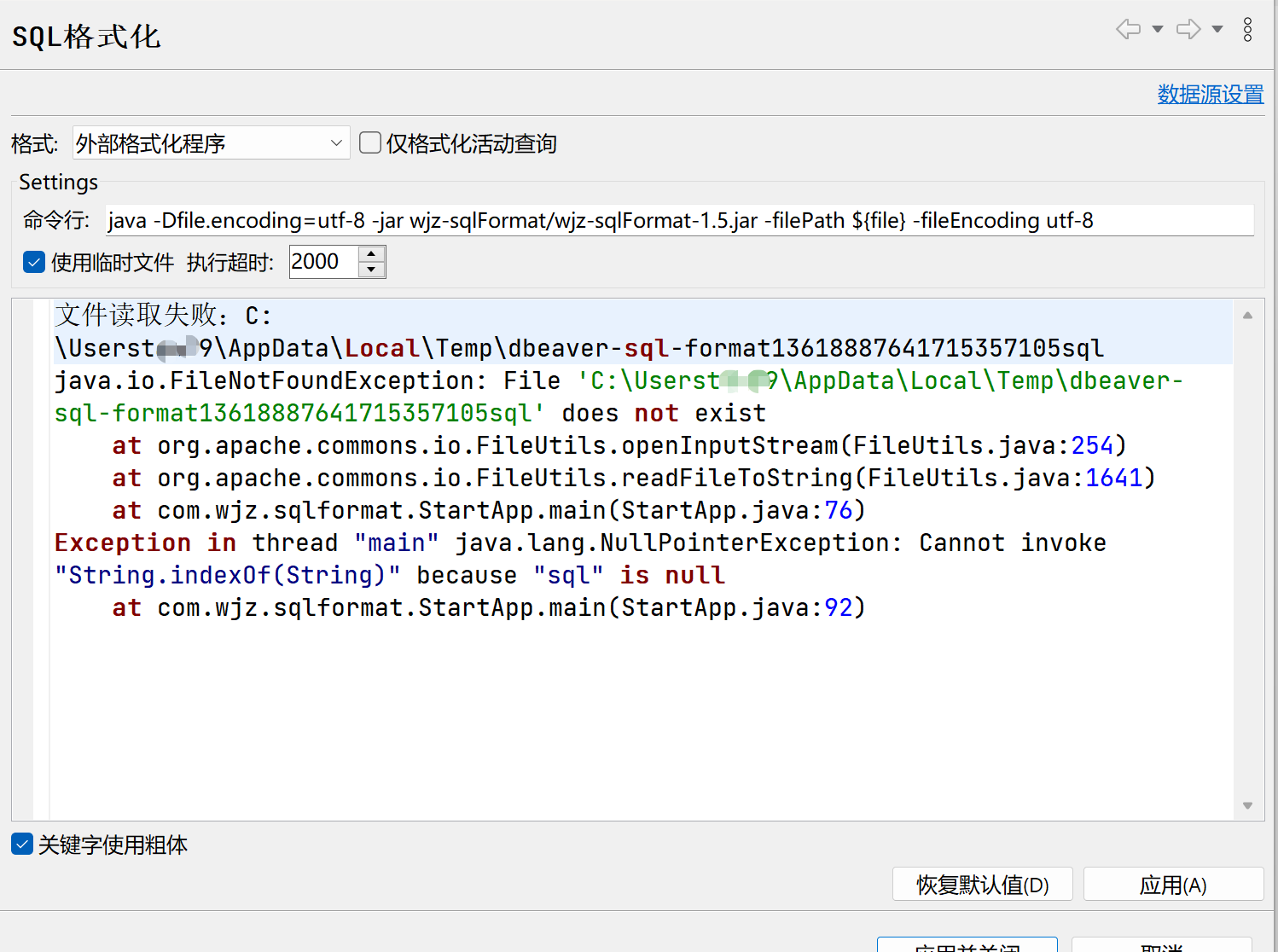Open back navigation history dropdown
The image size is (1278, 952).
pos(1156,29)
